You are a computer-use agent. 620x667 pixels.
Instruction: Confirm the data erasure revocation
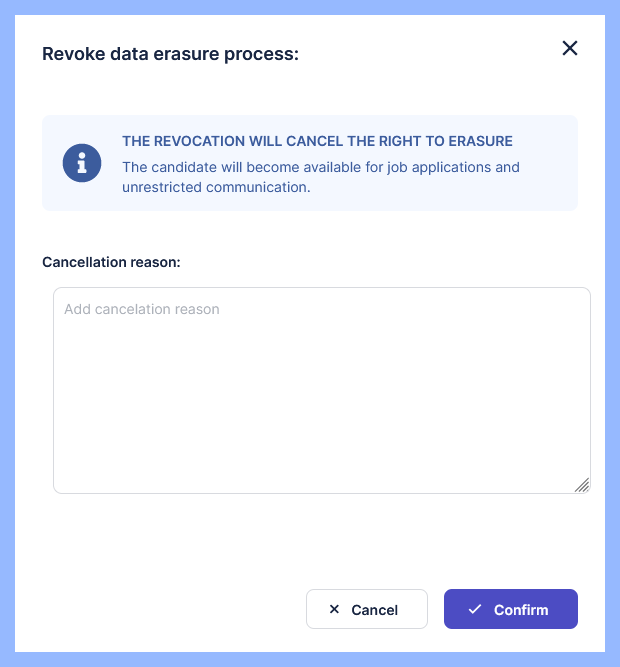pyautogui.click(x=510, y=609)
